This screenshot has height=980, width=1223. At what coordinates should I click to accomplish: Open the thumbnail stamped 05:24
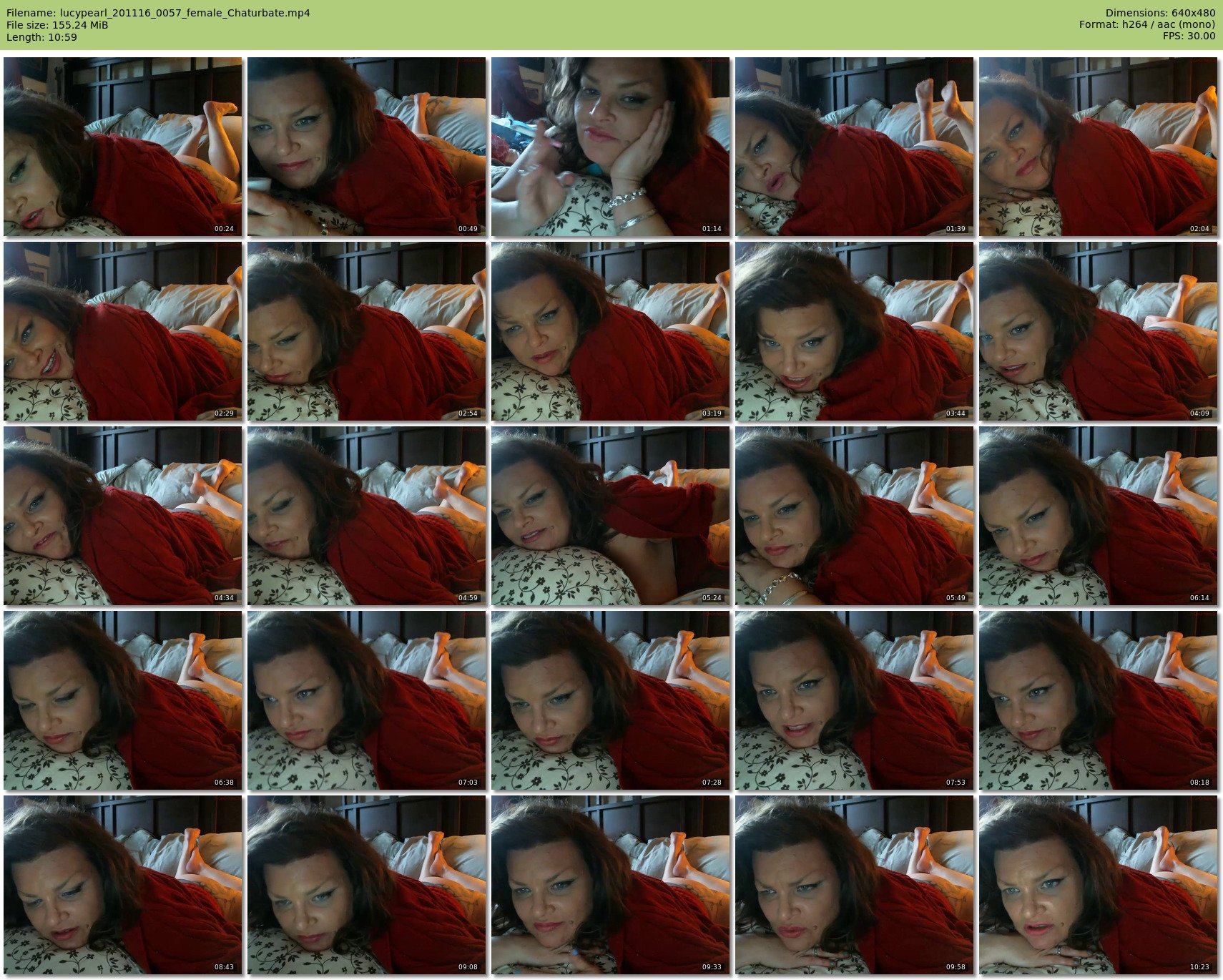pos(610,516)
